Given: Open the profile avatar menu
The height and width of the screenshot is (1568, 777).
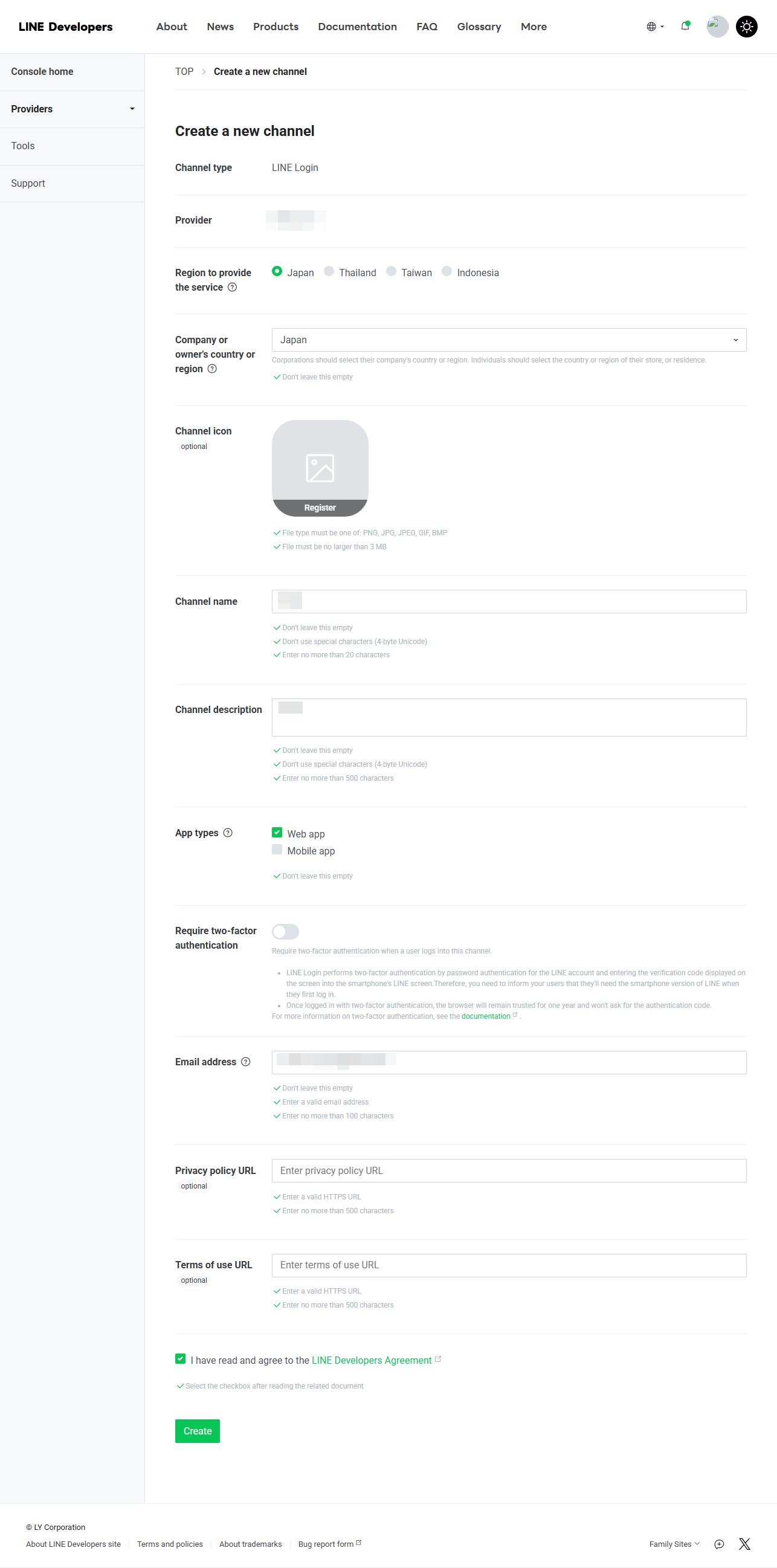Looking at the screenshot, I should [x=717, y=26].
